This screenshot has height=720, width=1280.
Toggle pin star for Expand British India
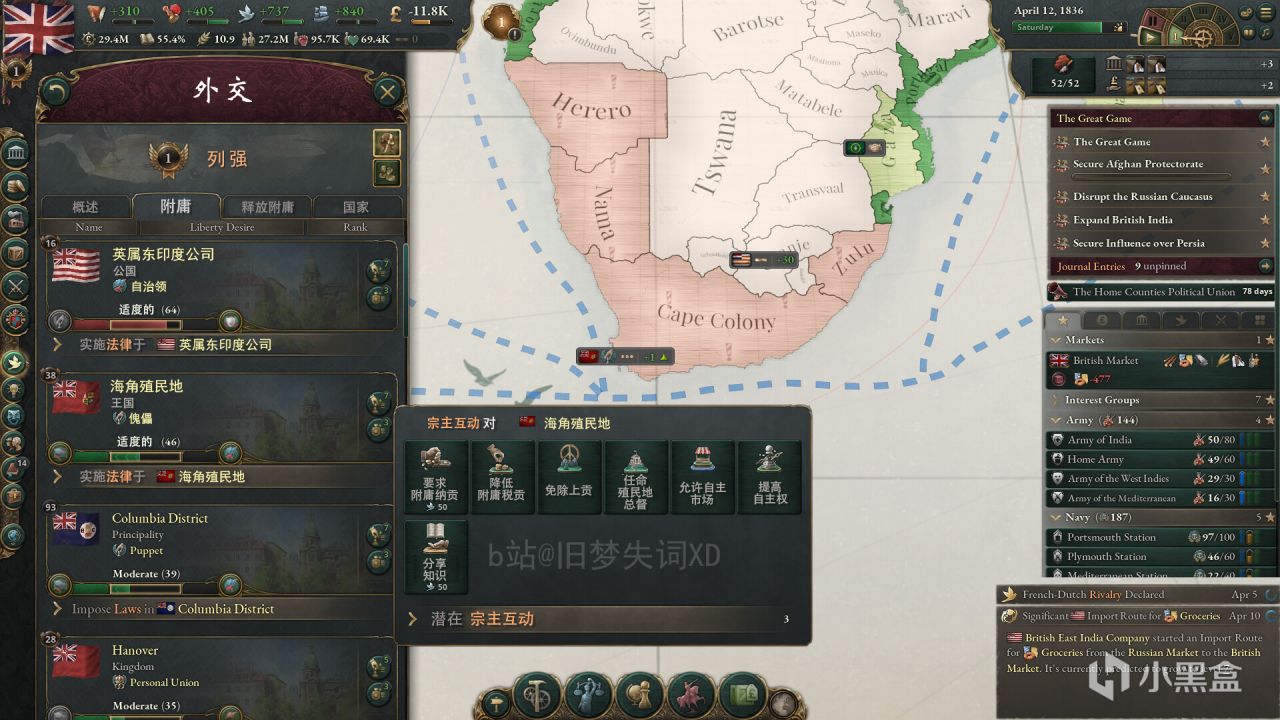coord(1265,220)
